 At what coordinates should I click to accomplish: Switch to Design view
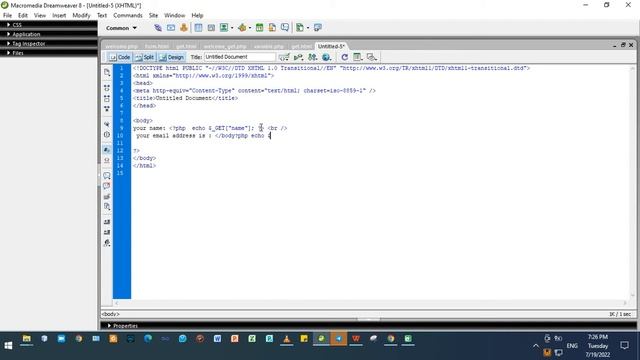click(172, 57)
